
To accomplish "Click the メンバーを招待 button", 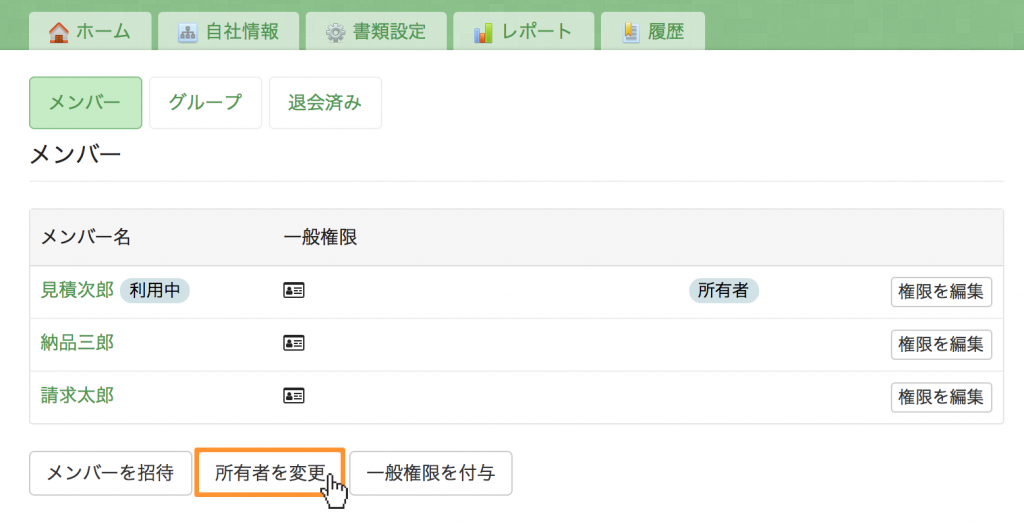I will (x=110, y=473).
